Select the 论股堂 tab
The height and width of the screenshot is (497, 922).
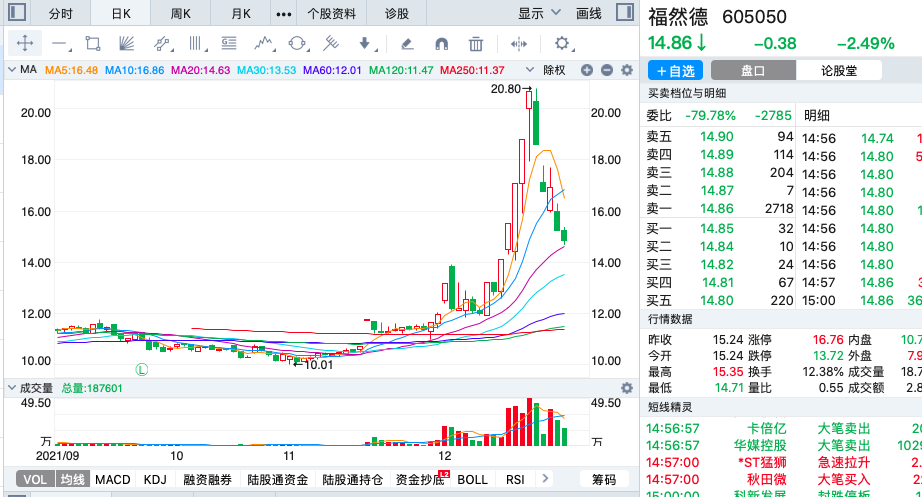(839, 71)
